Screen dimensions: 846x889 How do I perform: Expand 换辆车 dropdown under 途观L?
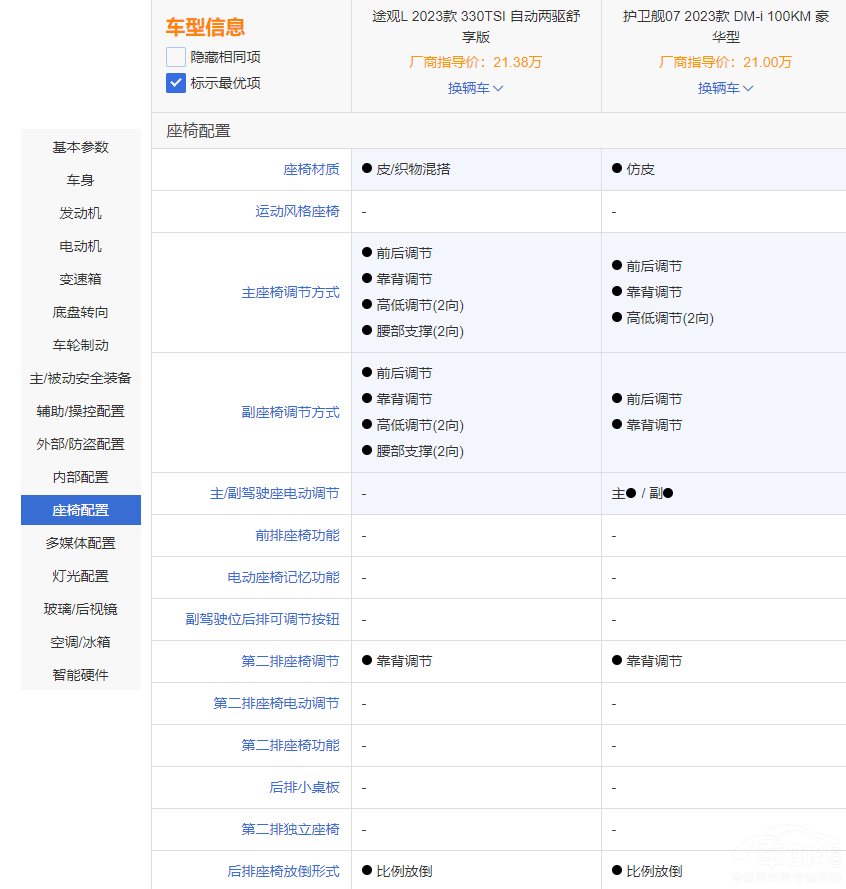point(475,89)
